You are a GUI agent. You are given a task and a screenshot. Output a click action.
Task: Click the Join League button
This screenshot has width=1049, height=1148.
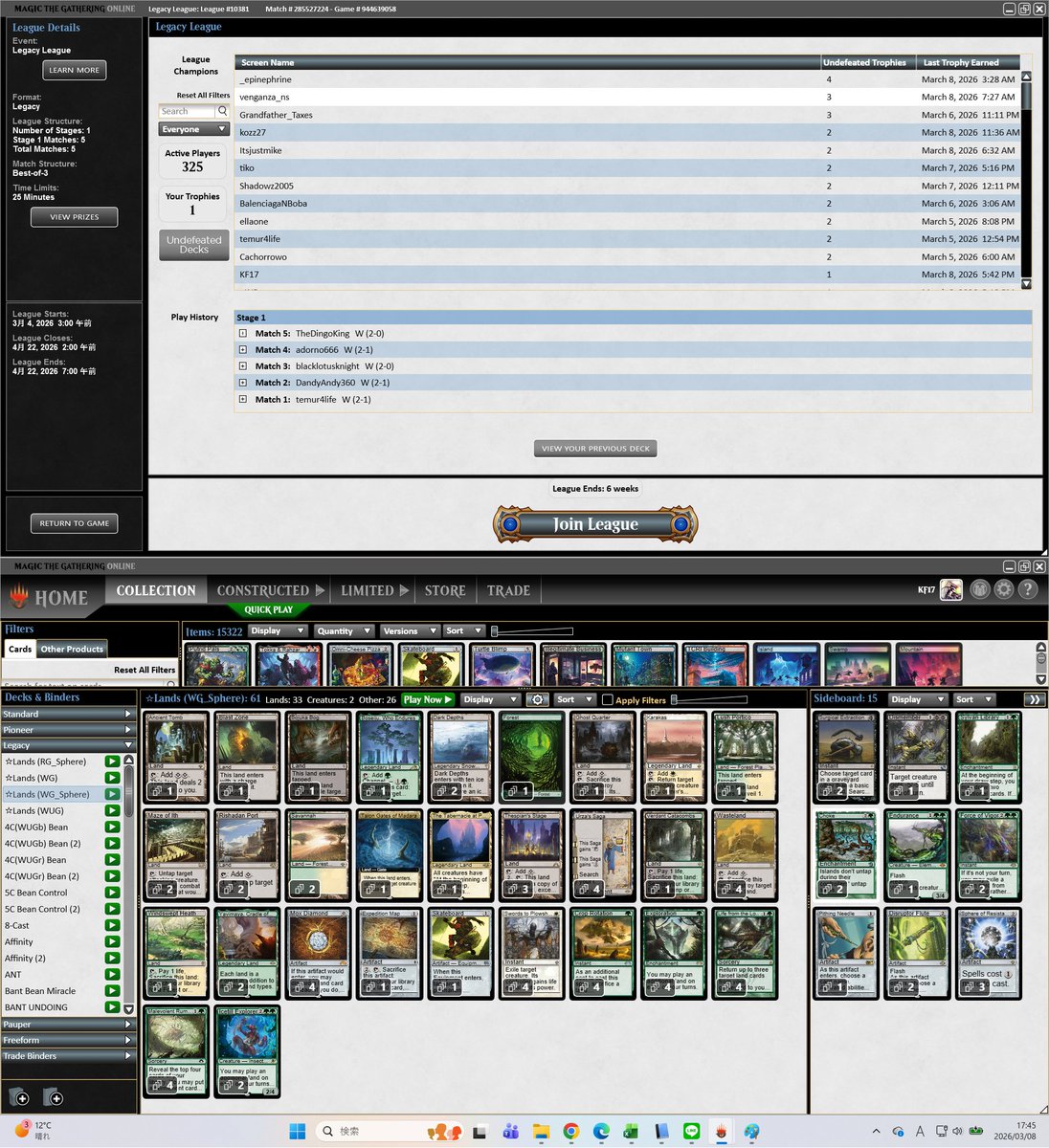pos(595,524)
